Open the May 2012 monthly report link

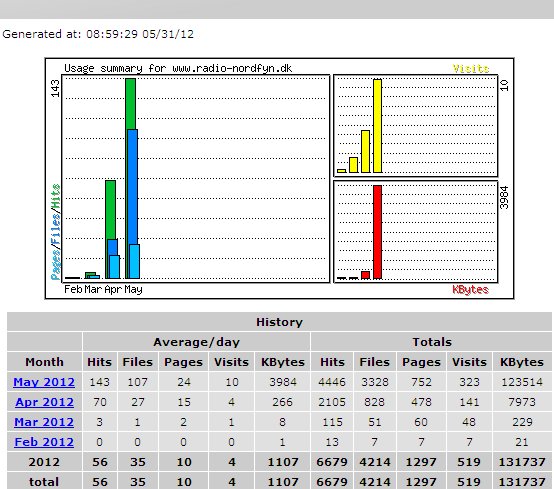coord(44,382)
